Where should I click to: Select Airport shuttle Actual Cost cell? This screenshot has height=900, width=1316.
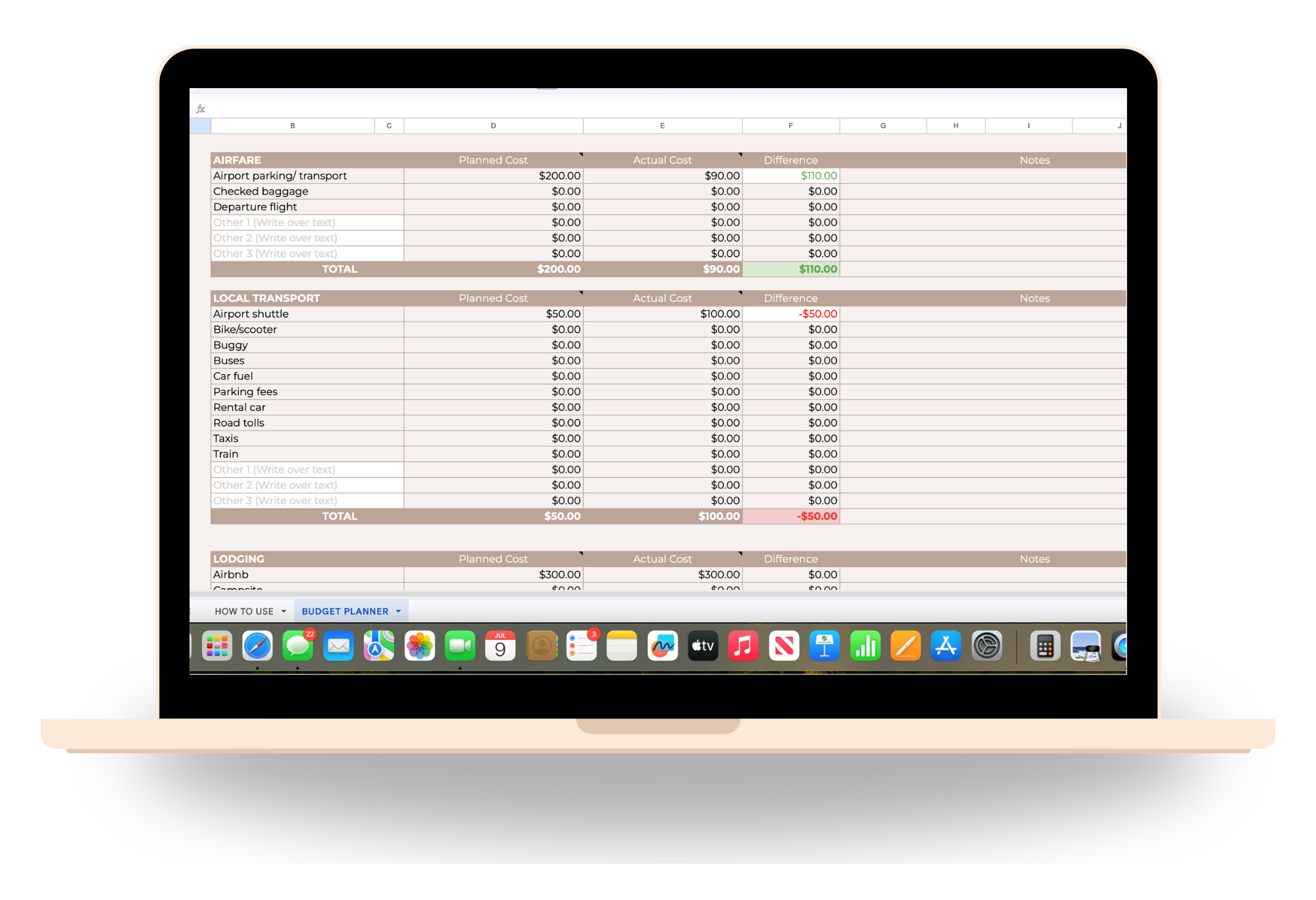point(663,314)
